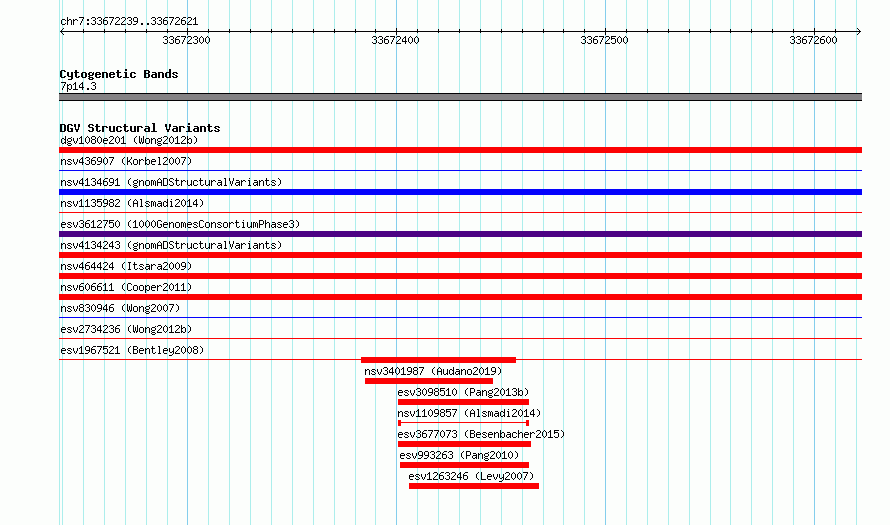Click the red esv3098510 variant bar
The width and height of the screenshot is (890, 525).
point(463,402)
